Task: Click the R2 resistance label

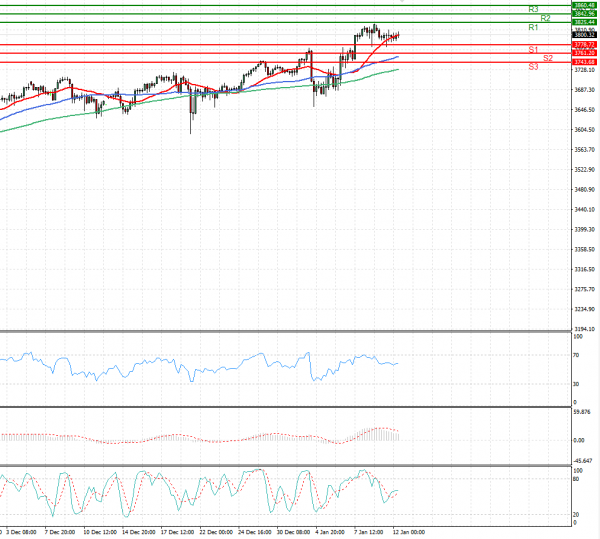Action: point(545,18)
